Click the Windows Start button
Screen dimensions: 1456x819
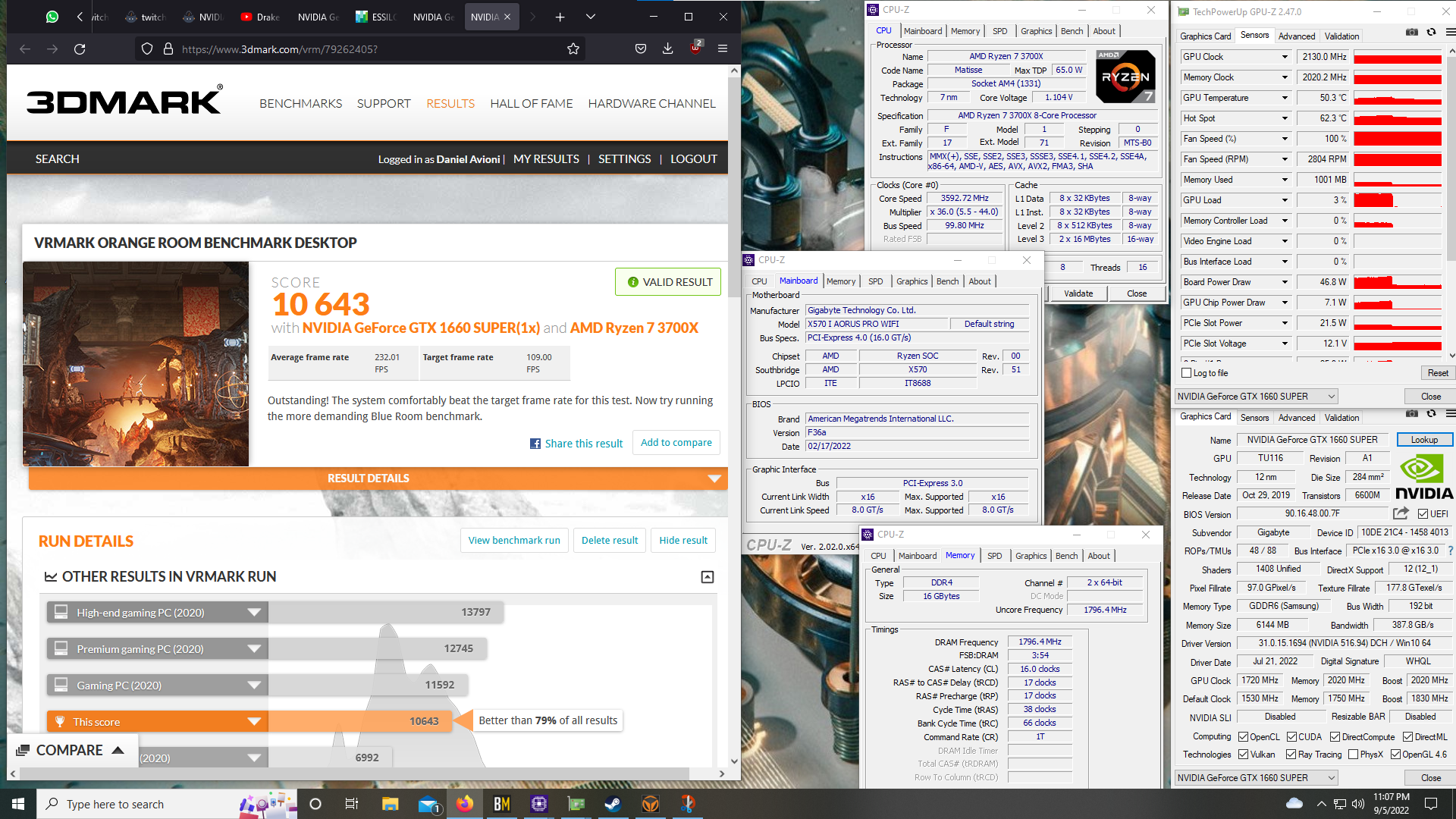pyautogui.click(x=18, y=804)
